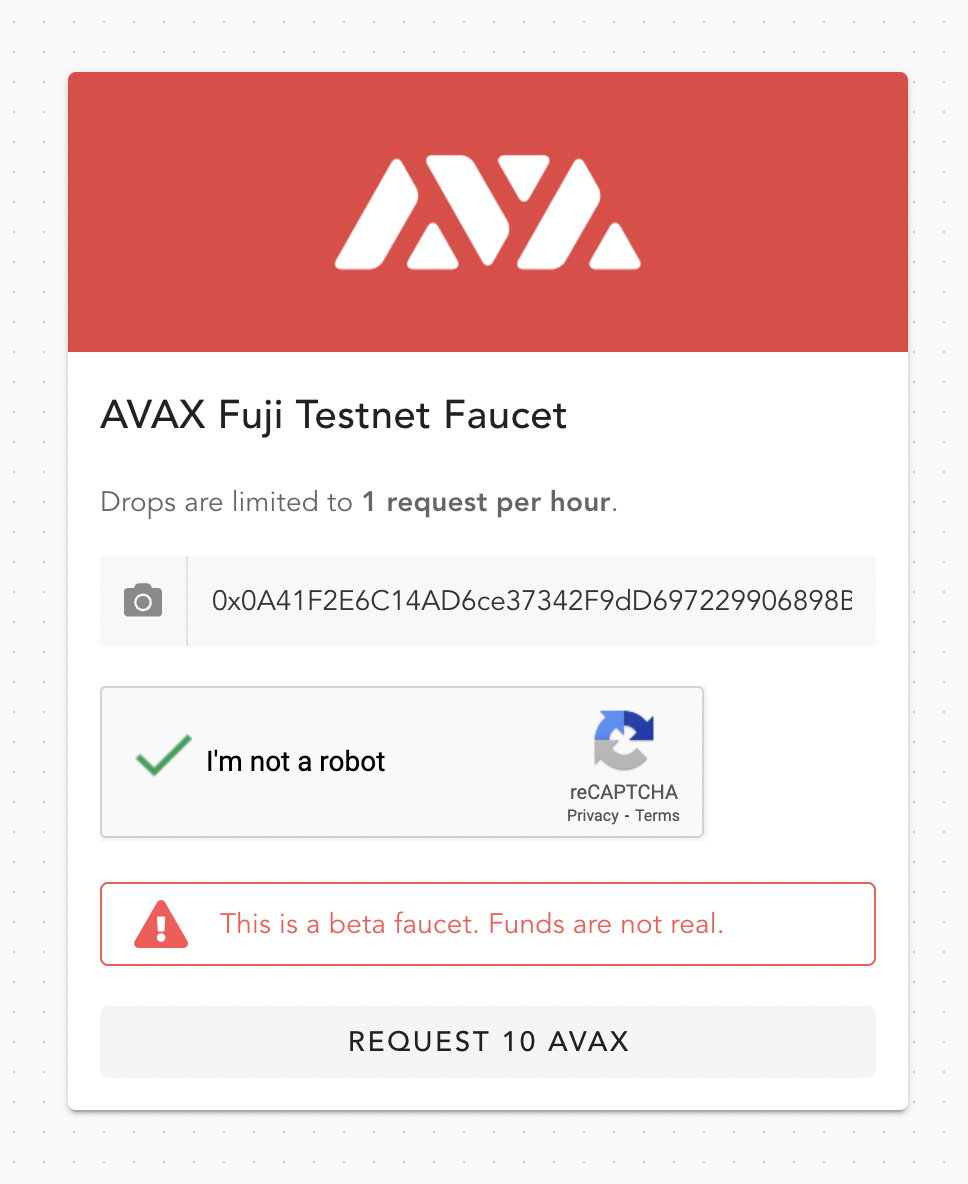Focus the wallet address input field
This screenshot has height=1184, width=968.
(x=531, y=601)
